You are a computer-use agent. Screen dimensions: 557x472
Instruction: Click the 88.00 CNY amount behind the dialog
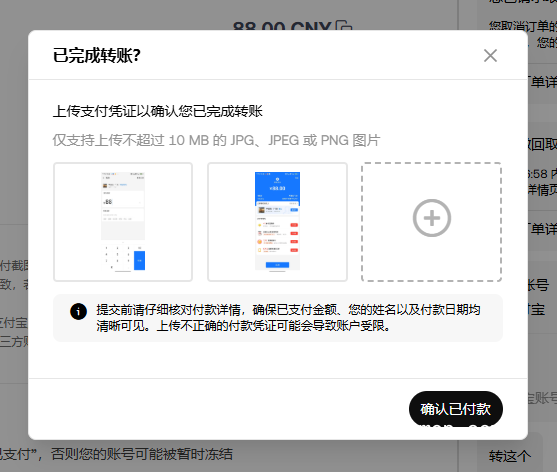tap(282, 26)
